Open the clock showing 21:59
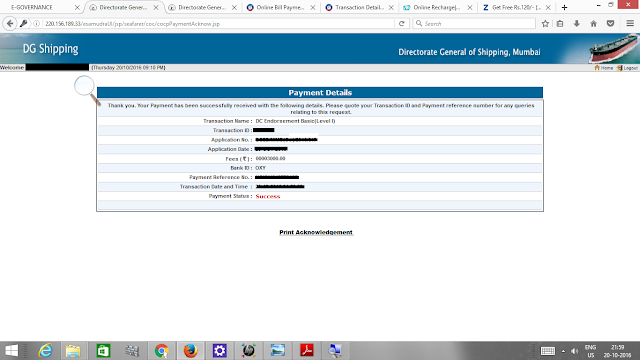 pos(617,351)
